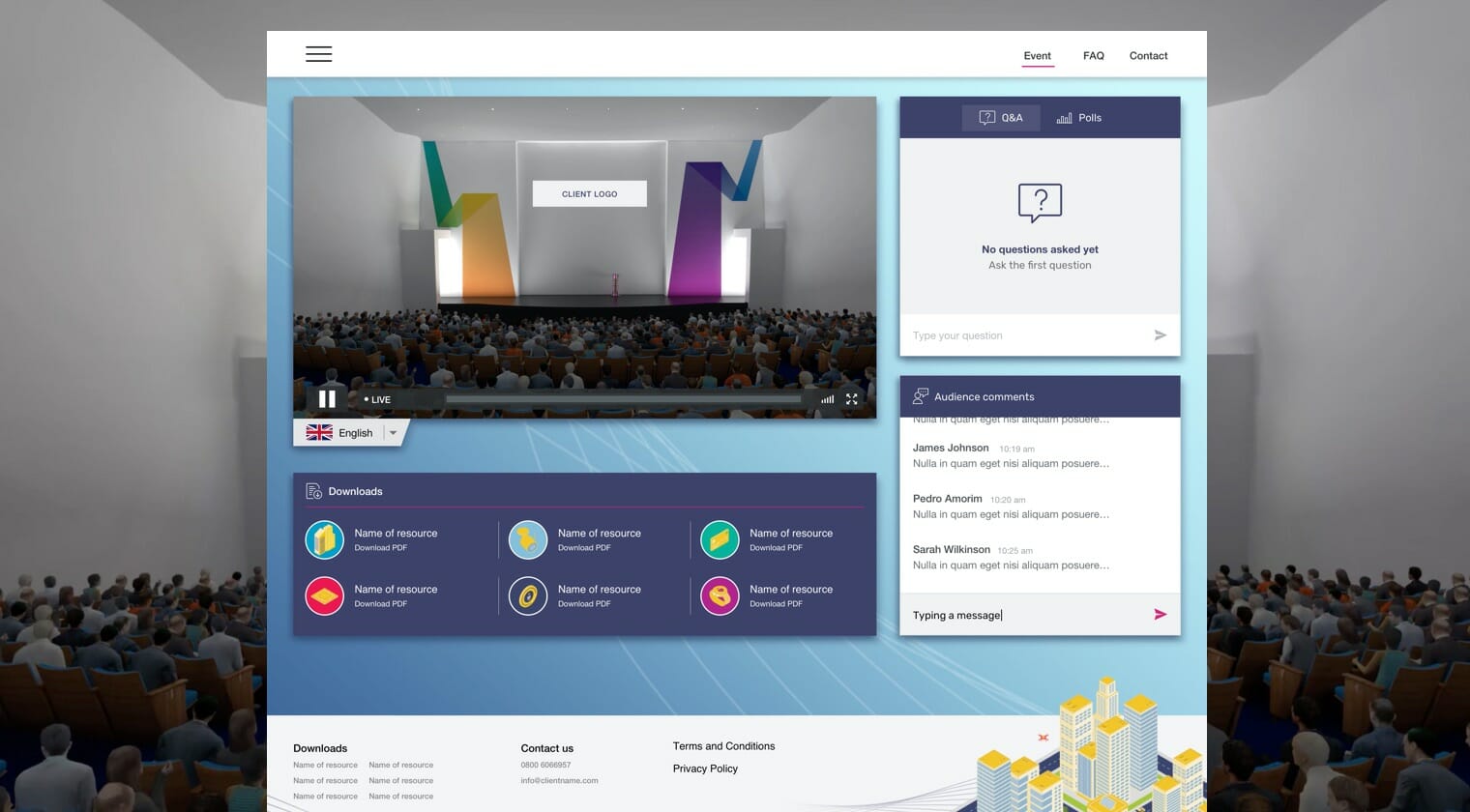
Task: Pause the live video stream
Action: click(x=327, y=398)
